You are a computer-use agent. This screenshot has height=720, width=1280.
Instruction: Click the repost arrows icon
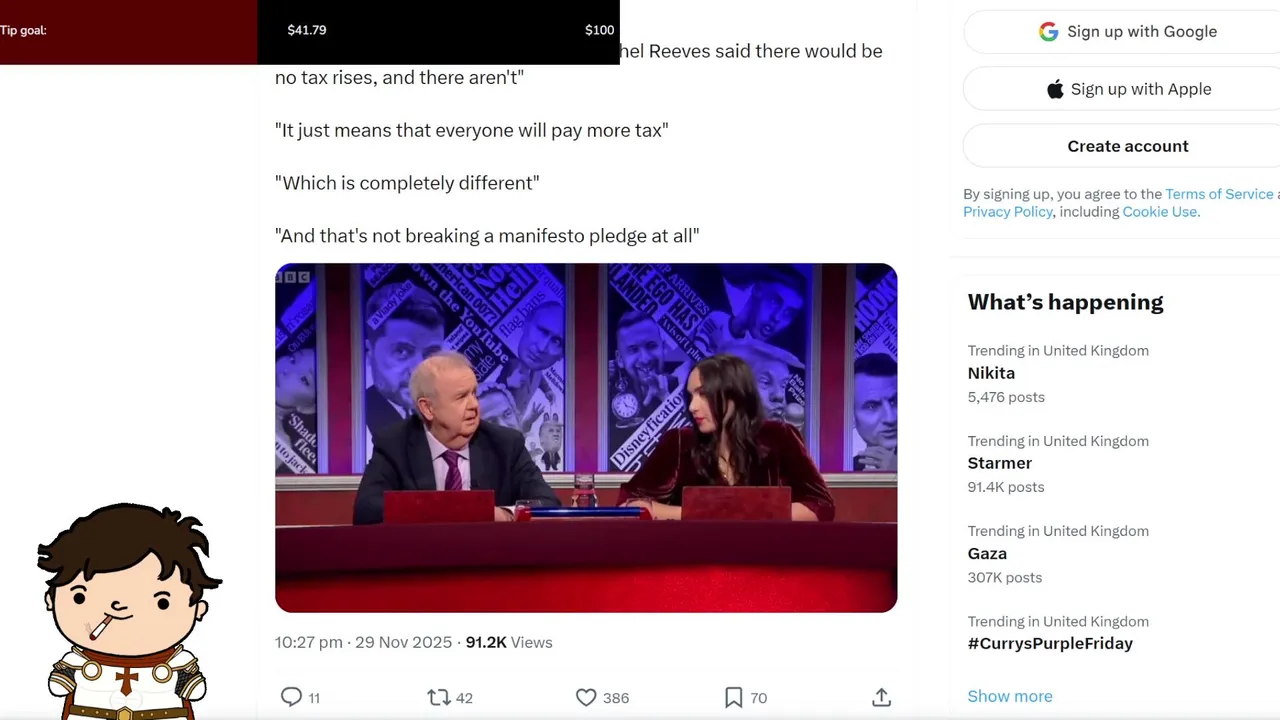point(438,697)
